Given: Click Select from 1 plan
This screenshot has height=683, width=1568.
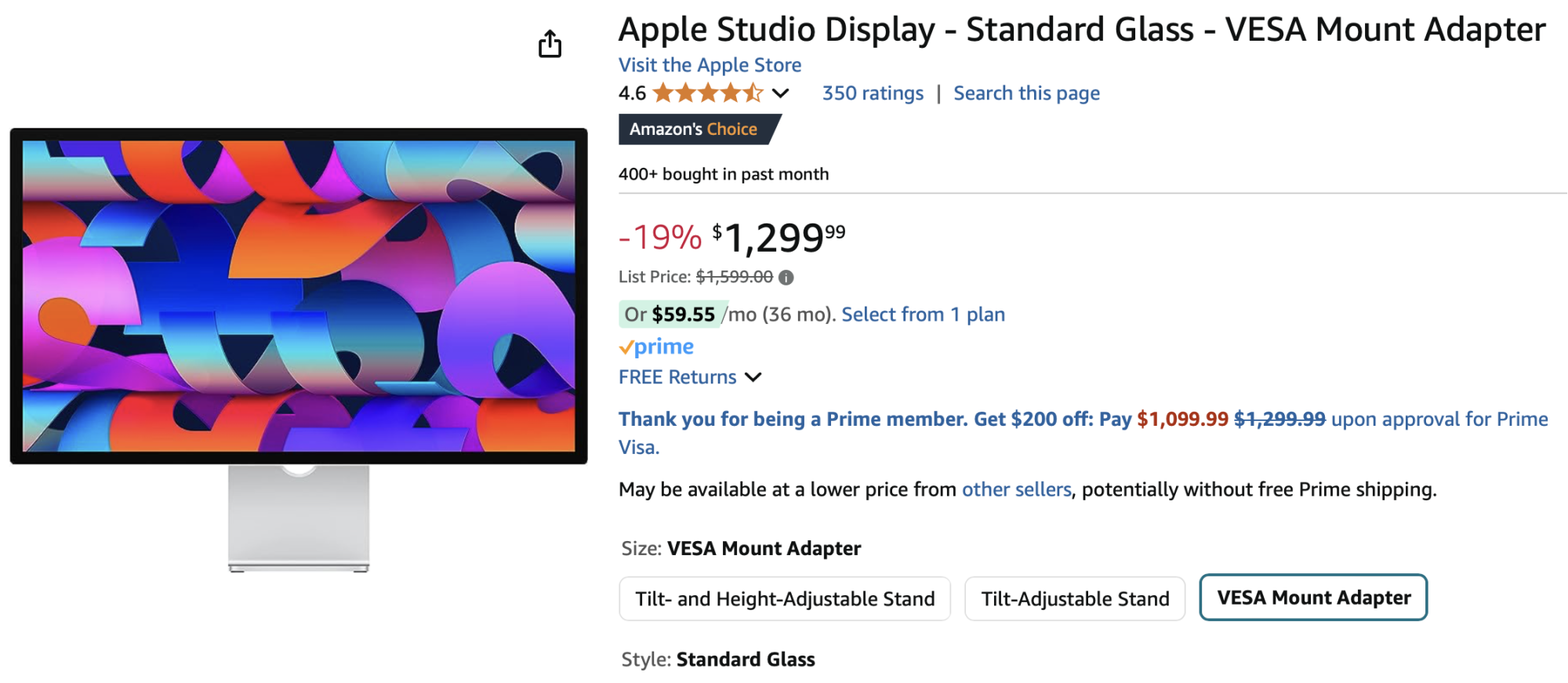Looking at the screenshot, I should click(923, 314).
